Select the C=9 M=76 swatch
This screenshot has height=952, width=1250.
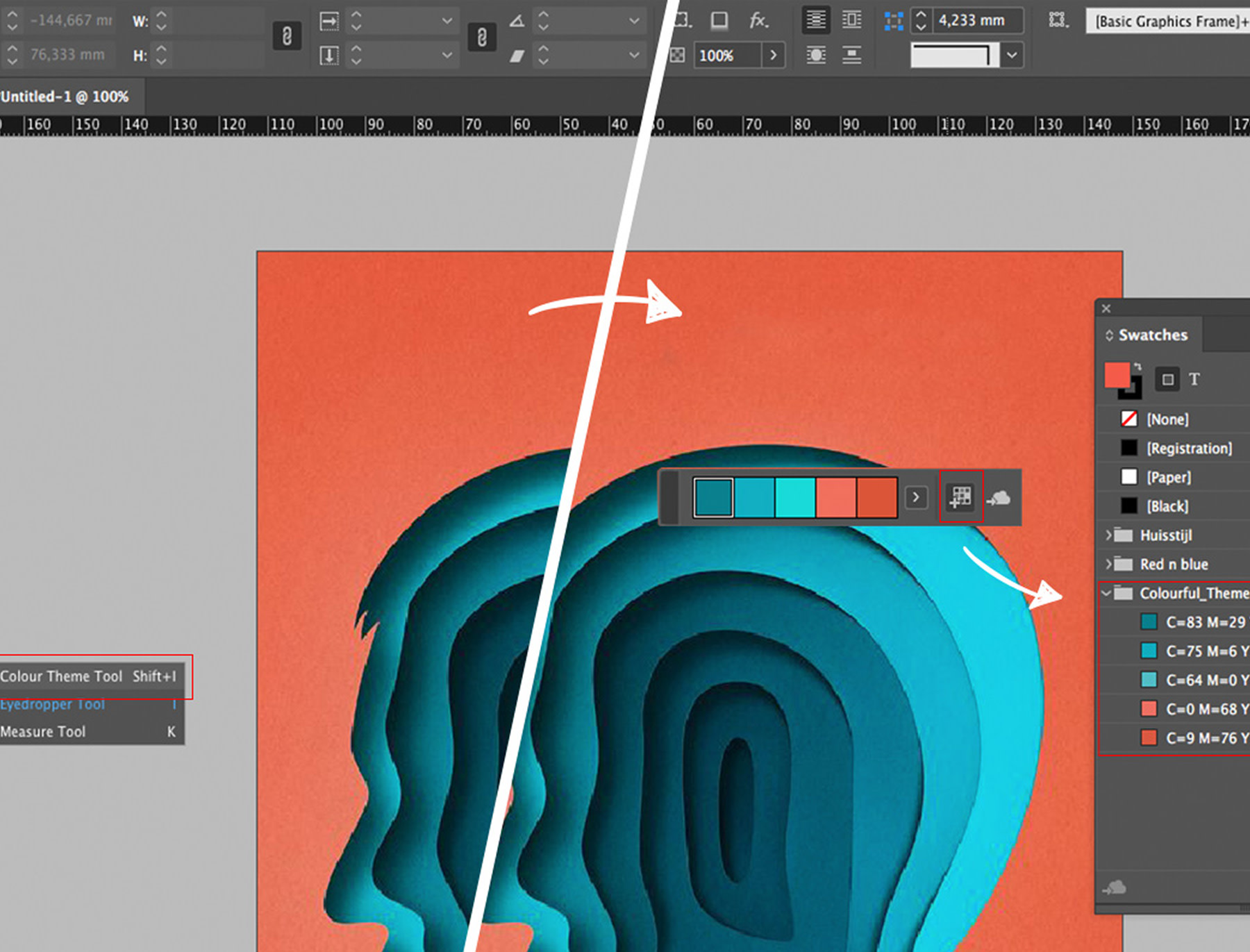(1174, 738)
